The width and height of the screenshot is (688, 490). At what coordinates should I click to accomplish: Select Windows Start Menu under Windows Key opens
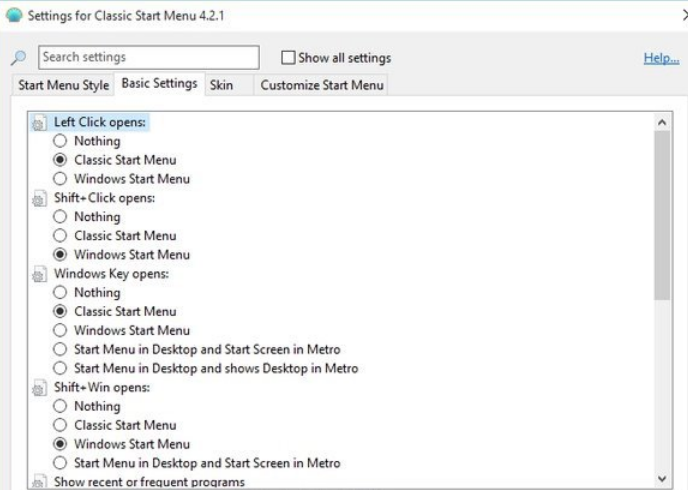[60, 330]
